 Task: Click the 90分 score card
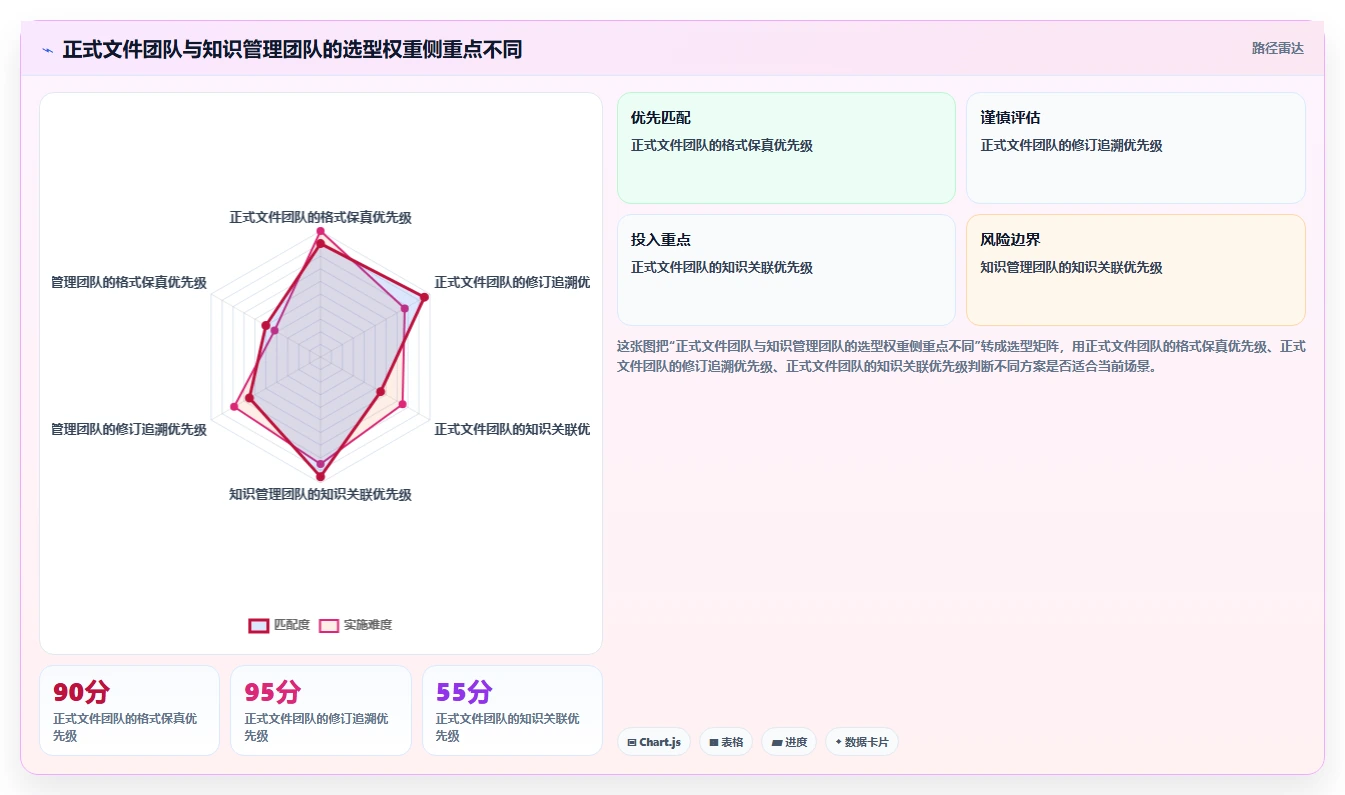coord(129,710)
